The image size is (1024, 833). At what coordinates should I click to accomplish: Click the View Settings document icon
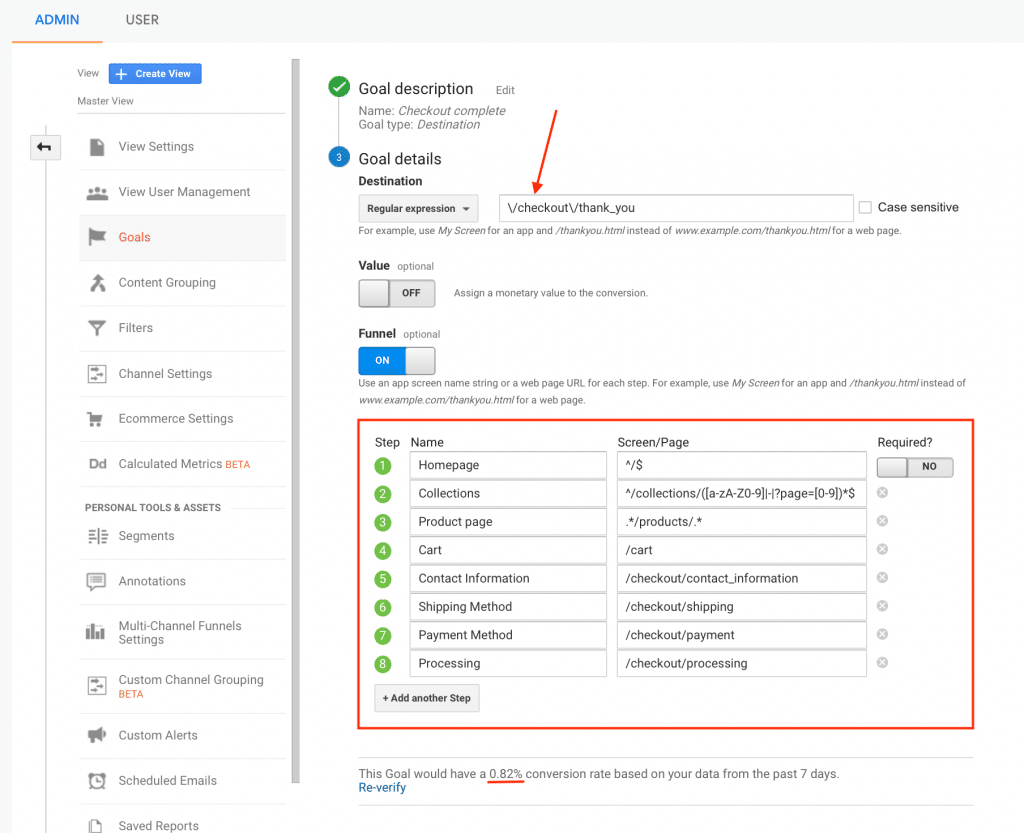pyautogui.click(x=97, y=147)
